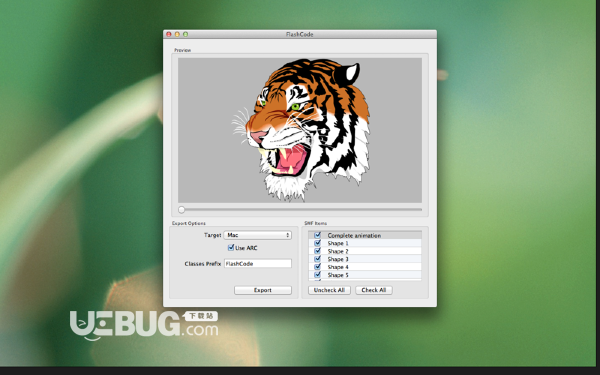Viewport: 600px width, 375px height.
Task: Select the Shape 5 row label
Action: [x=338, y=275]
